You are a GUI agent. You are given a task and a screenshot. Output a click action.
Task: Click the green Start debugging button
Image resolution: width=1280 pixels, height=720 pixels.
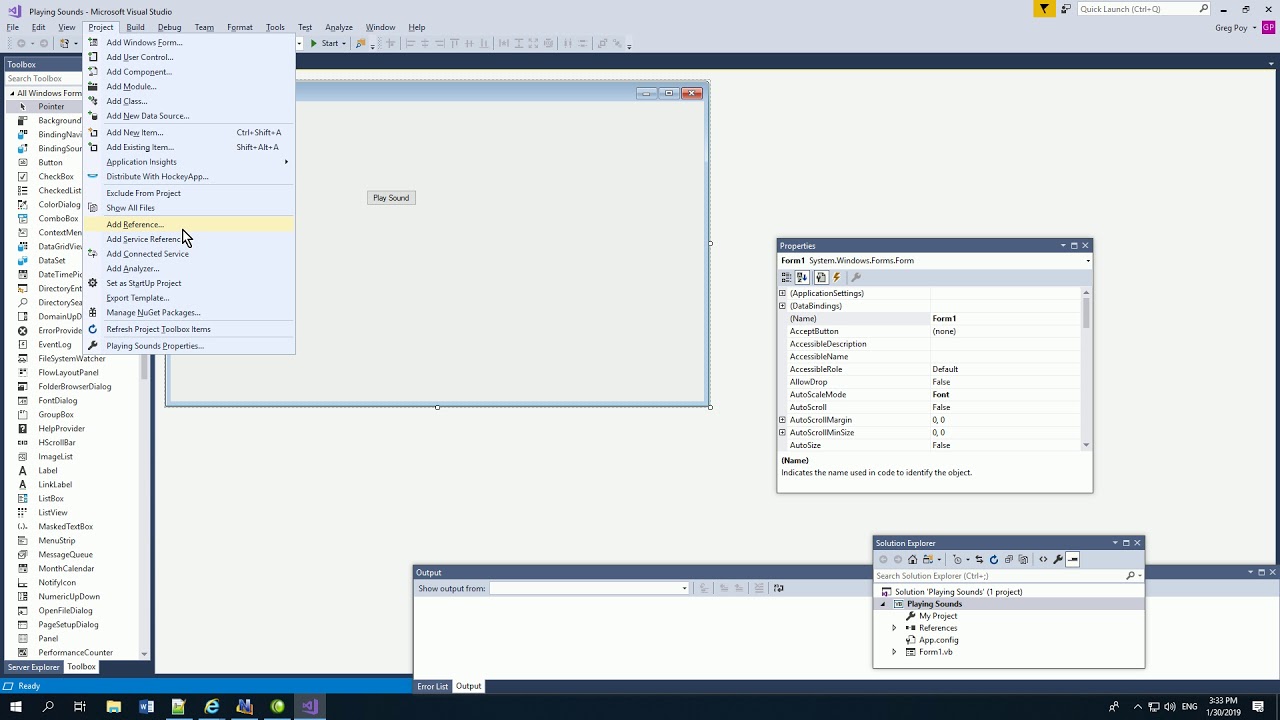coord(324,43)
